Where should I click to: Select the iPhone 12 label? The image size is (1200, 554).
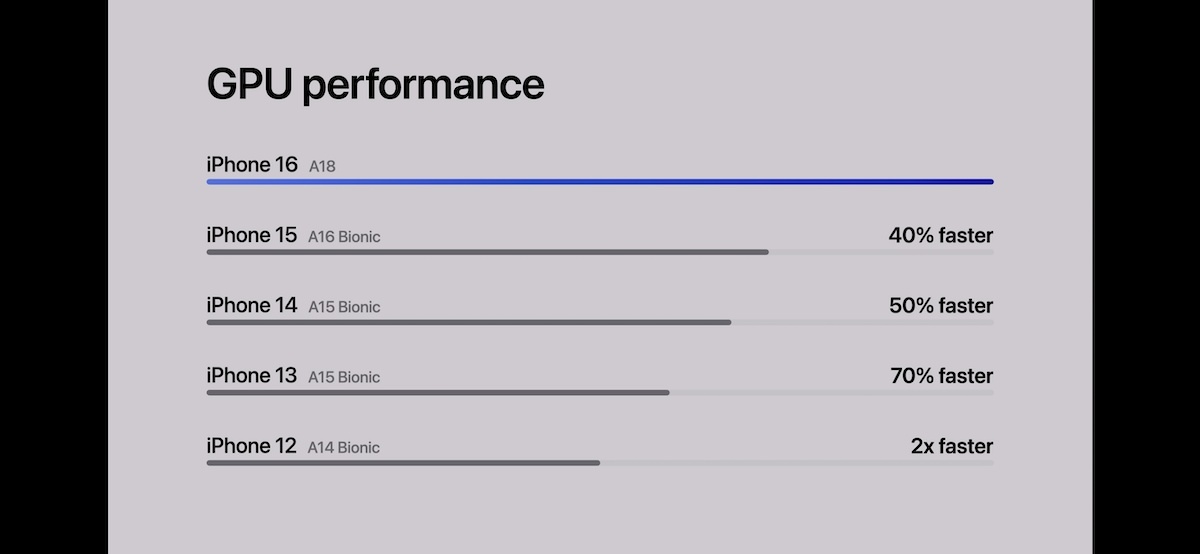252,445
